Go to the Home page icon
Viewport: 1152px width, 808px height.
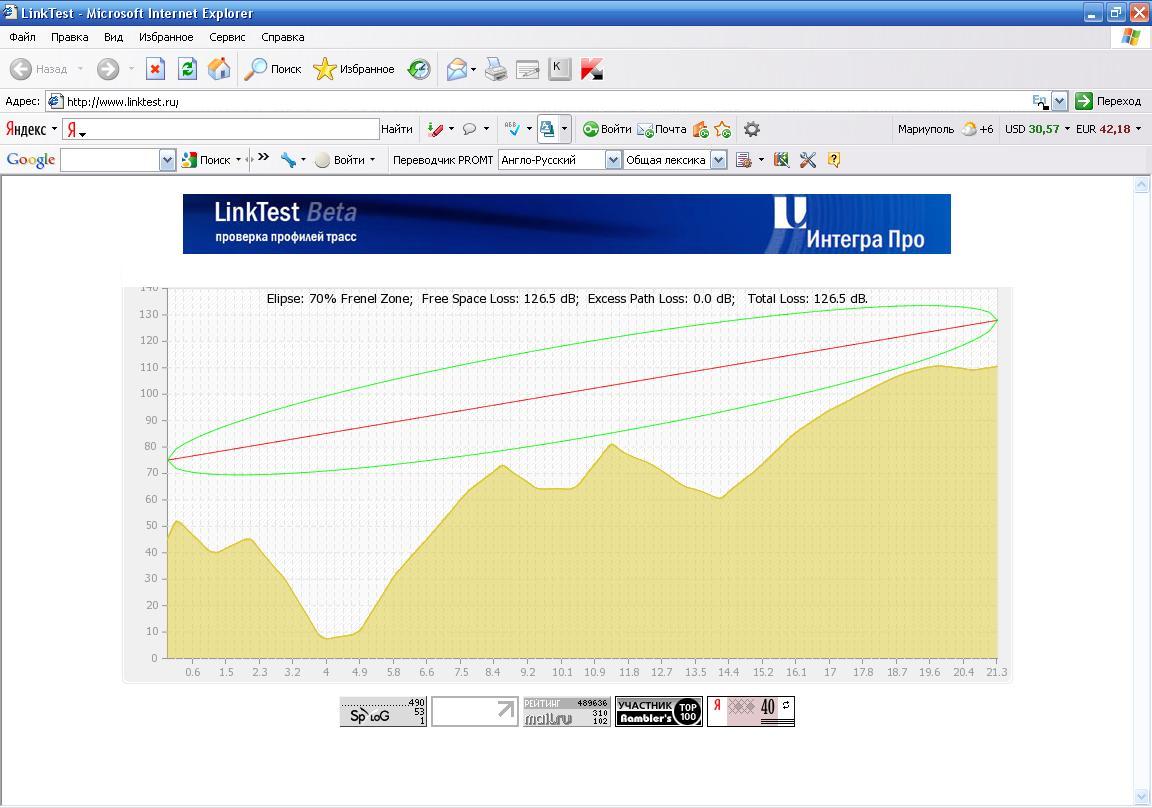(x=219, y=69)
